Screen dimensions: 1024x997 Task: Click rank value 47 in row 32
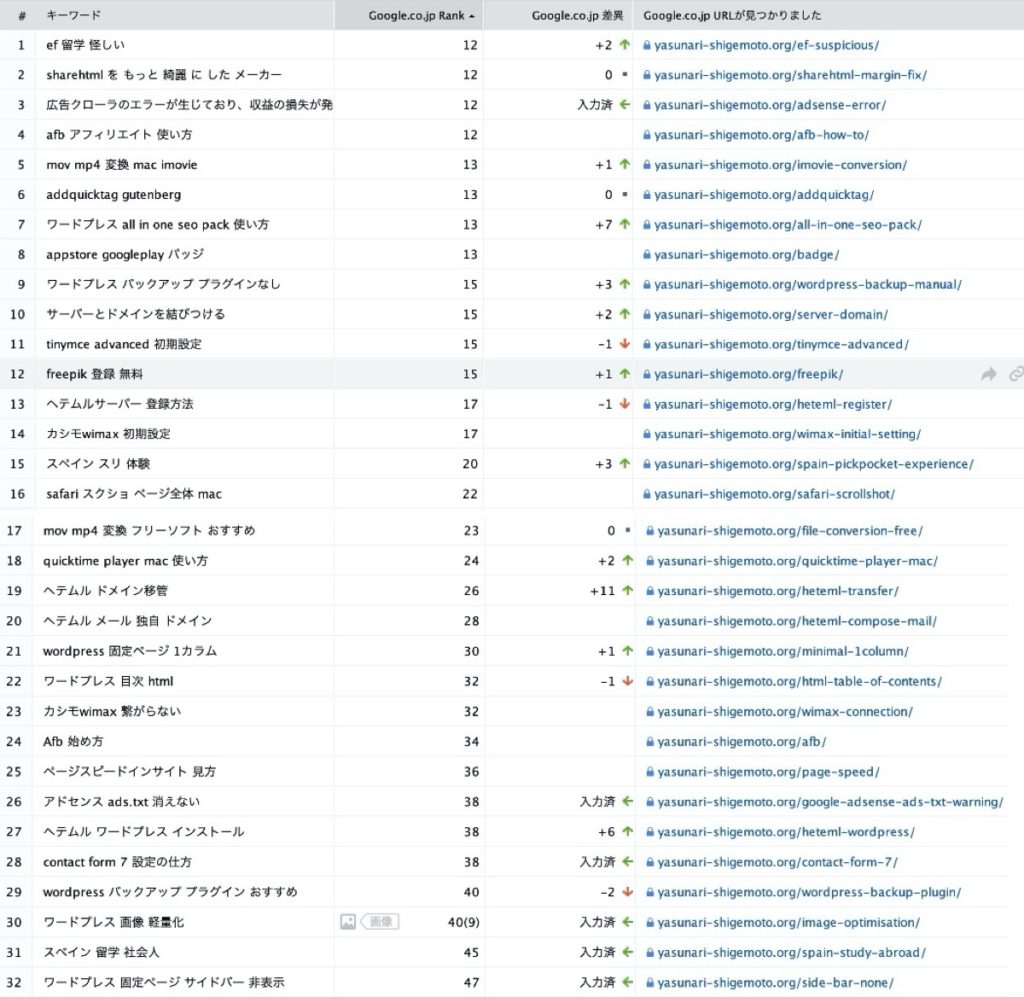(x=472, y=983)
